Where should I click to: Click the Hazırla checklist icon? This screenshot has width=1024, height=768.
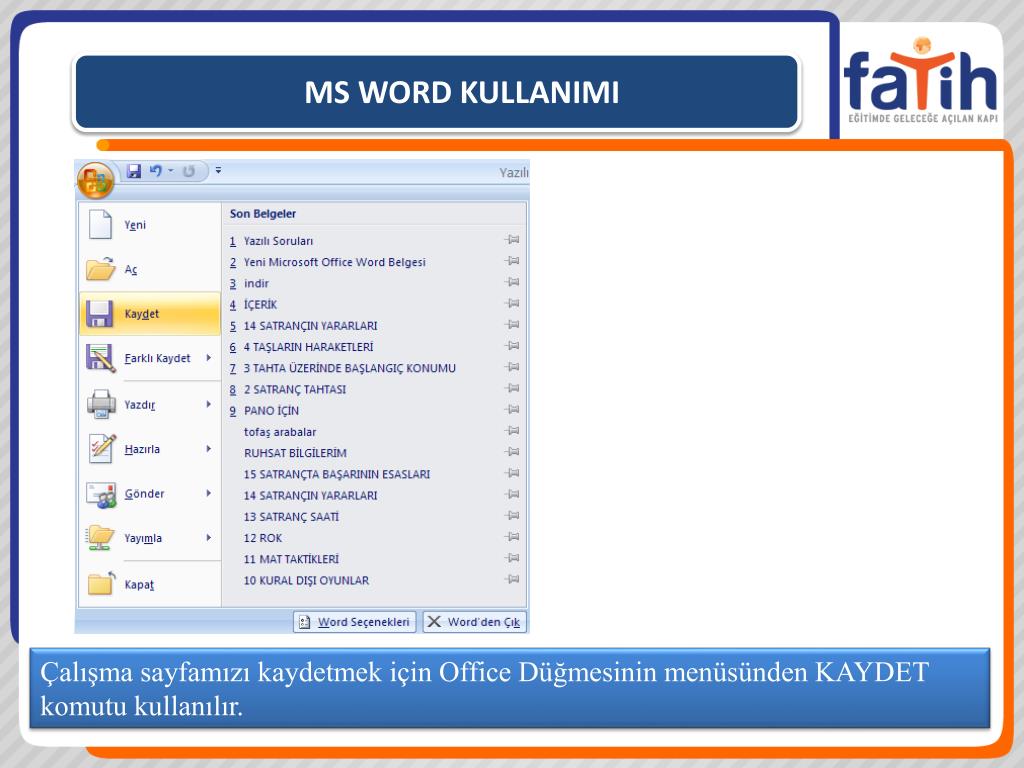(x=102, y=449)
